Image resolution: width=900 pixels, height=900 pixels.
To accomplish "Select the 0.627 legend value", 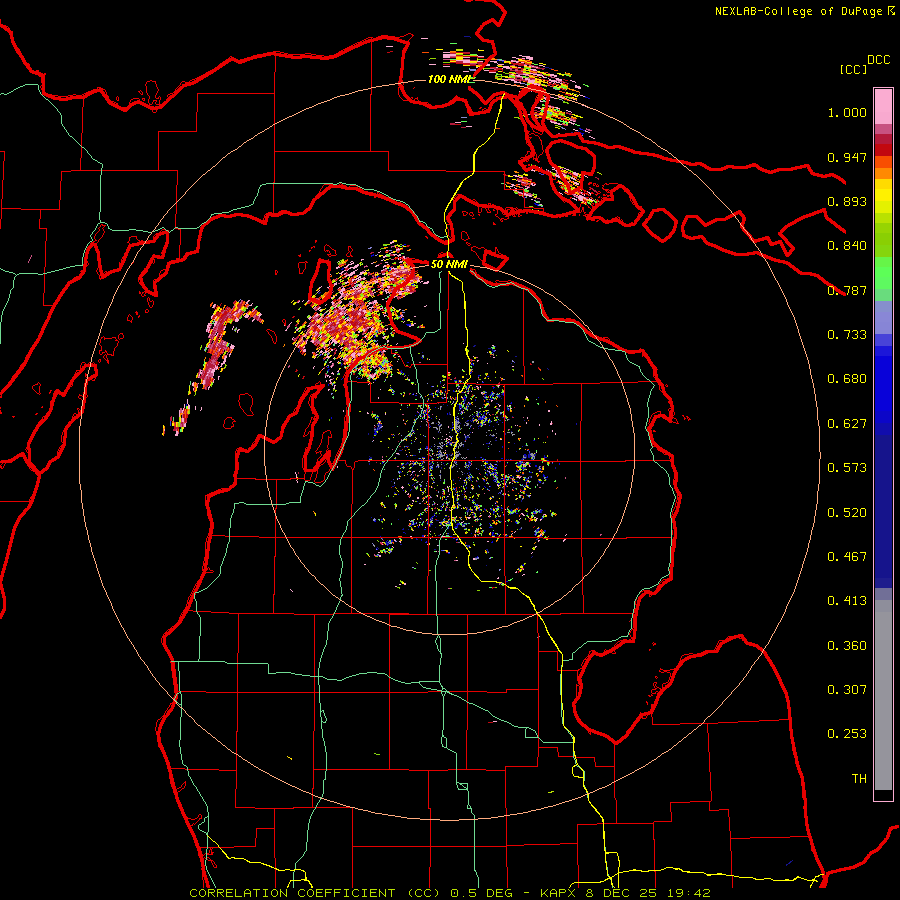I will [847, 424].
